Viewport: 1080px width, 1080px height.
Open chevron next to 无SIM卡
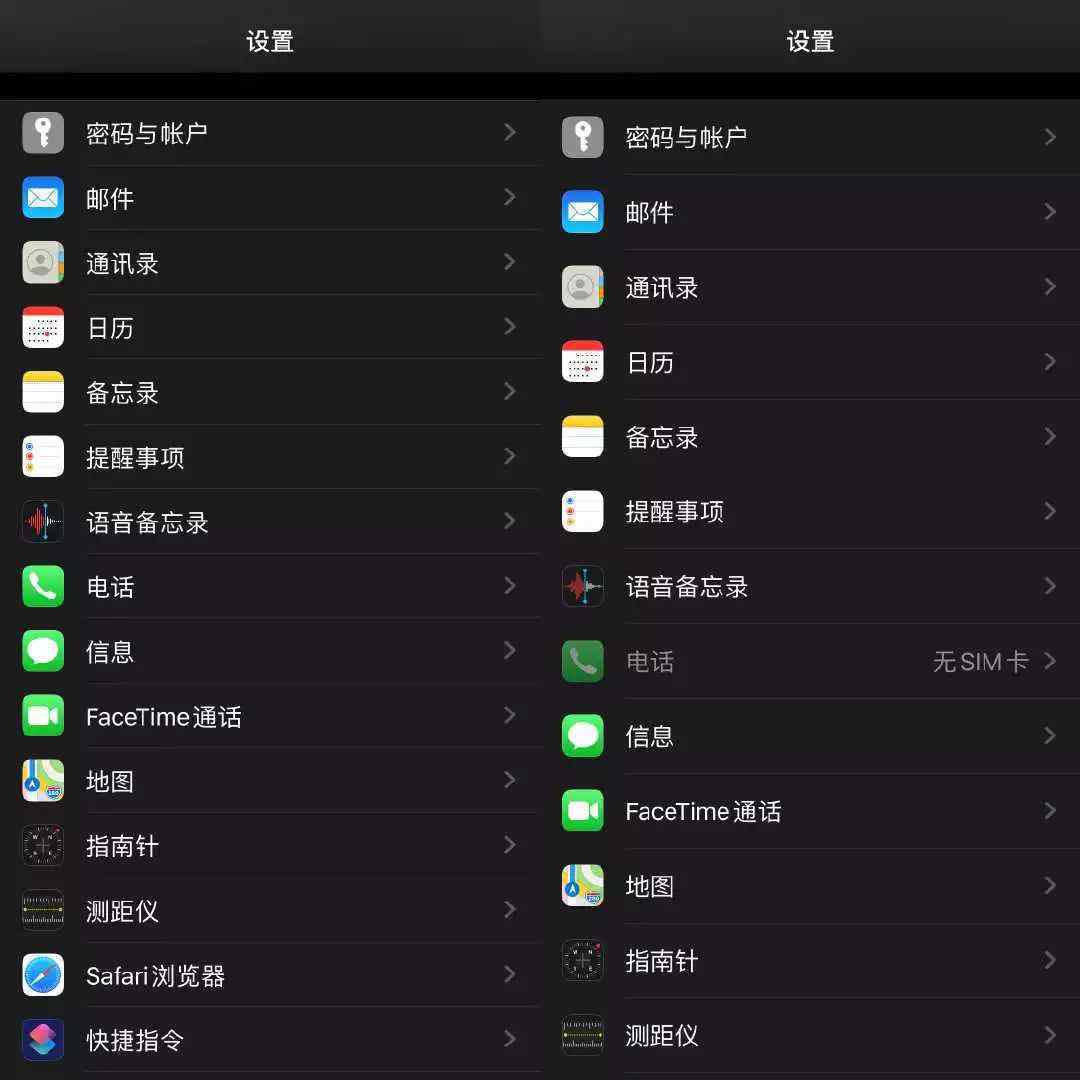pos(1050,661)
